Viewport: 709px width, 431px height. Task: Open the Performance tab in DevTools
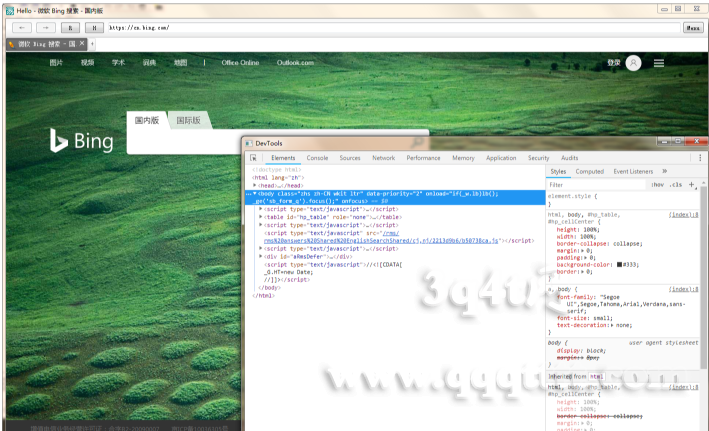(x=423, y=158)
